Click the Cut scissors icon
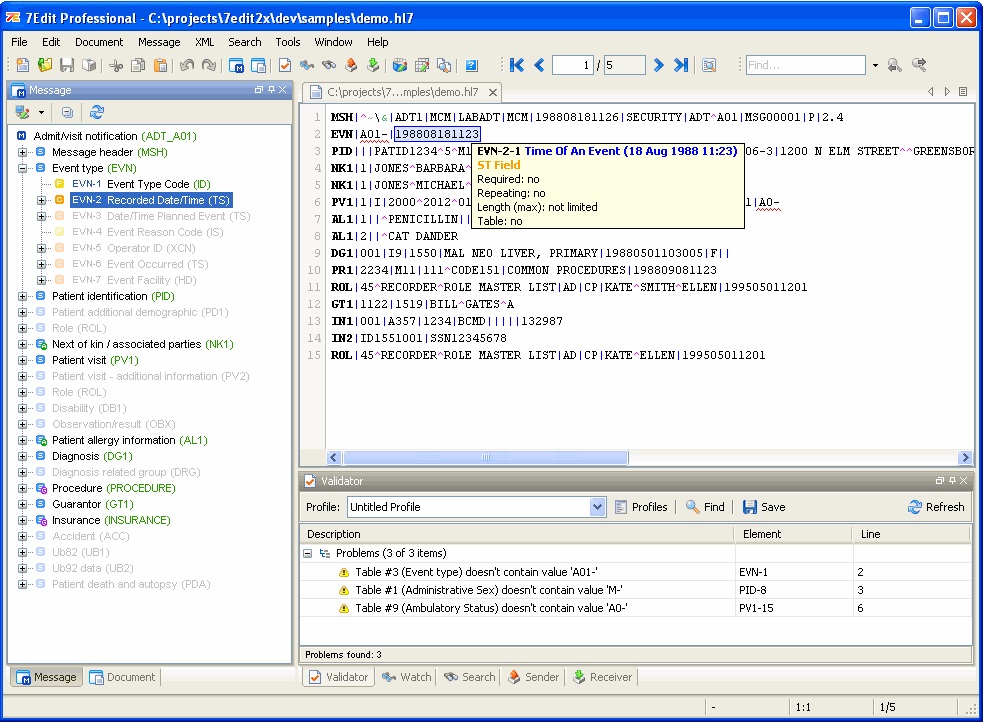The width and height of the screenshot is (985, 723). pos(116,66)
